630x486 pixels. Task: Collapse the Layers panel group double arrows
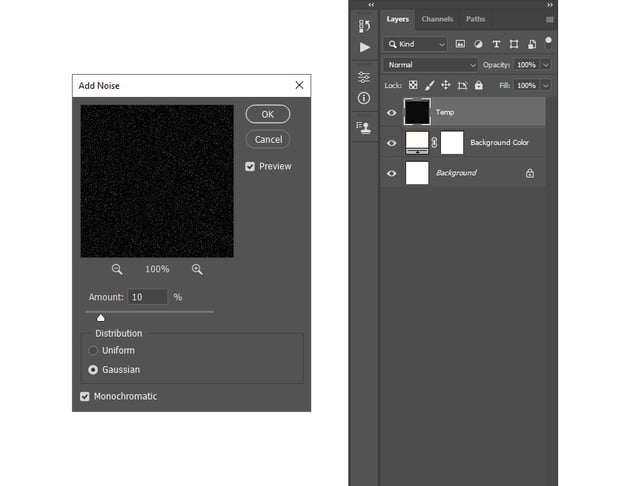tap(550, 5)
